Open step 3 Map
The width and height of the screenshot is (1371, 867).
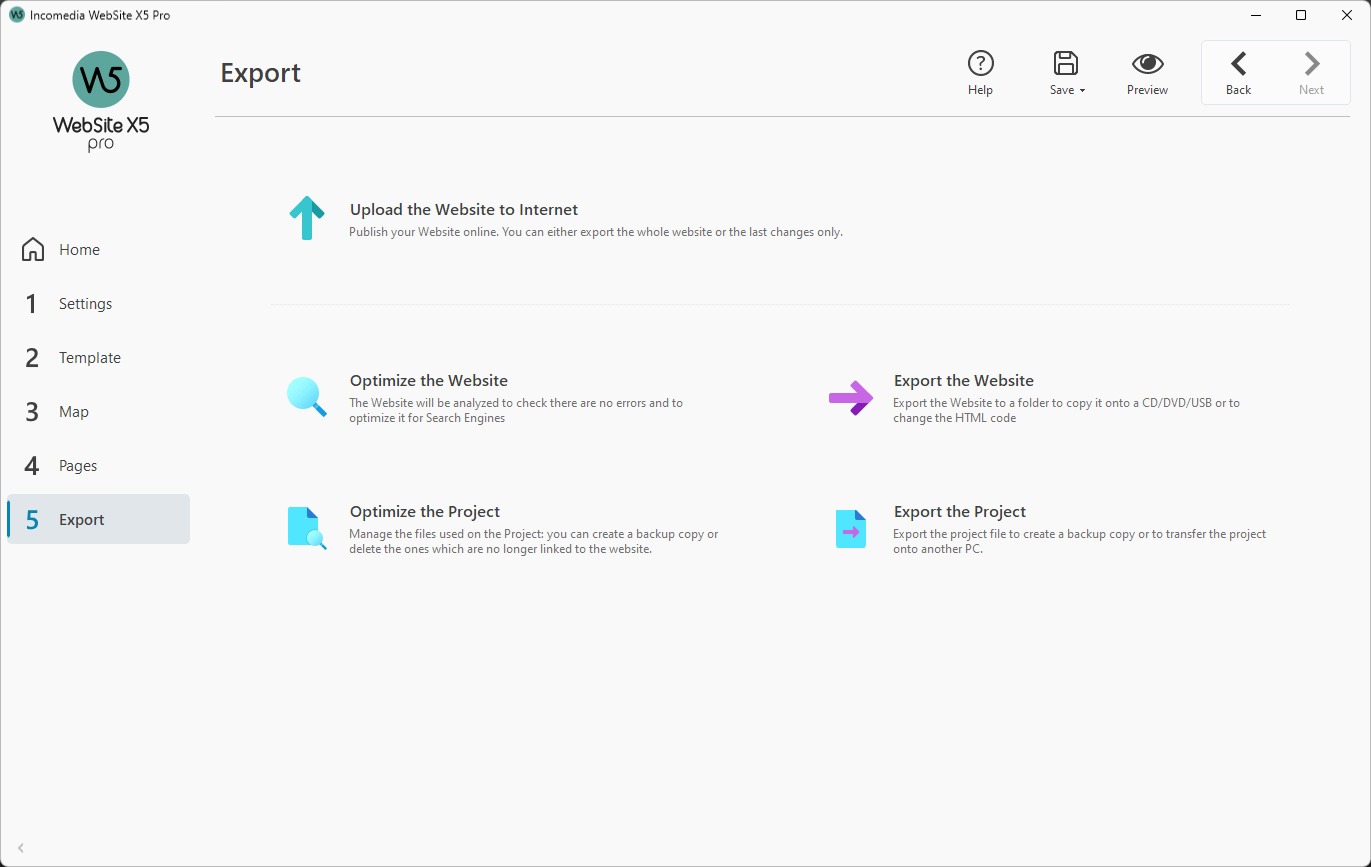(x=74, y=411)
